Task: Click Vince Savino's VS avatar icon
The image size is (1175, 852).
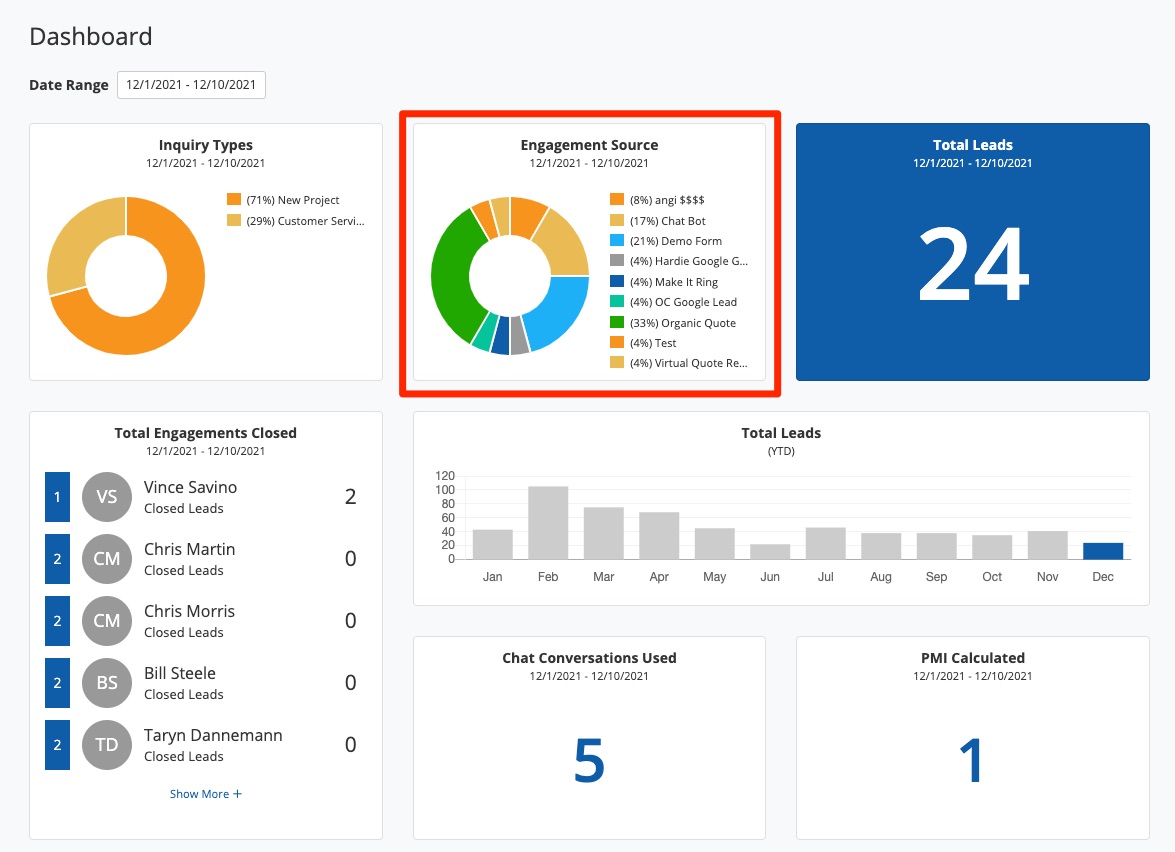Action: point(107,497)
